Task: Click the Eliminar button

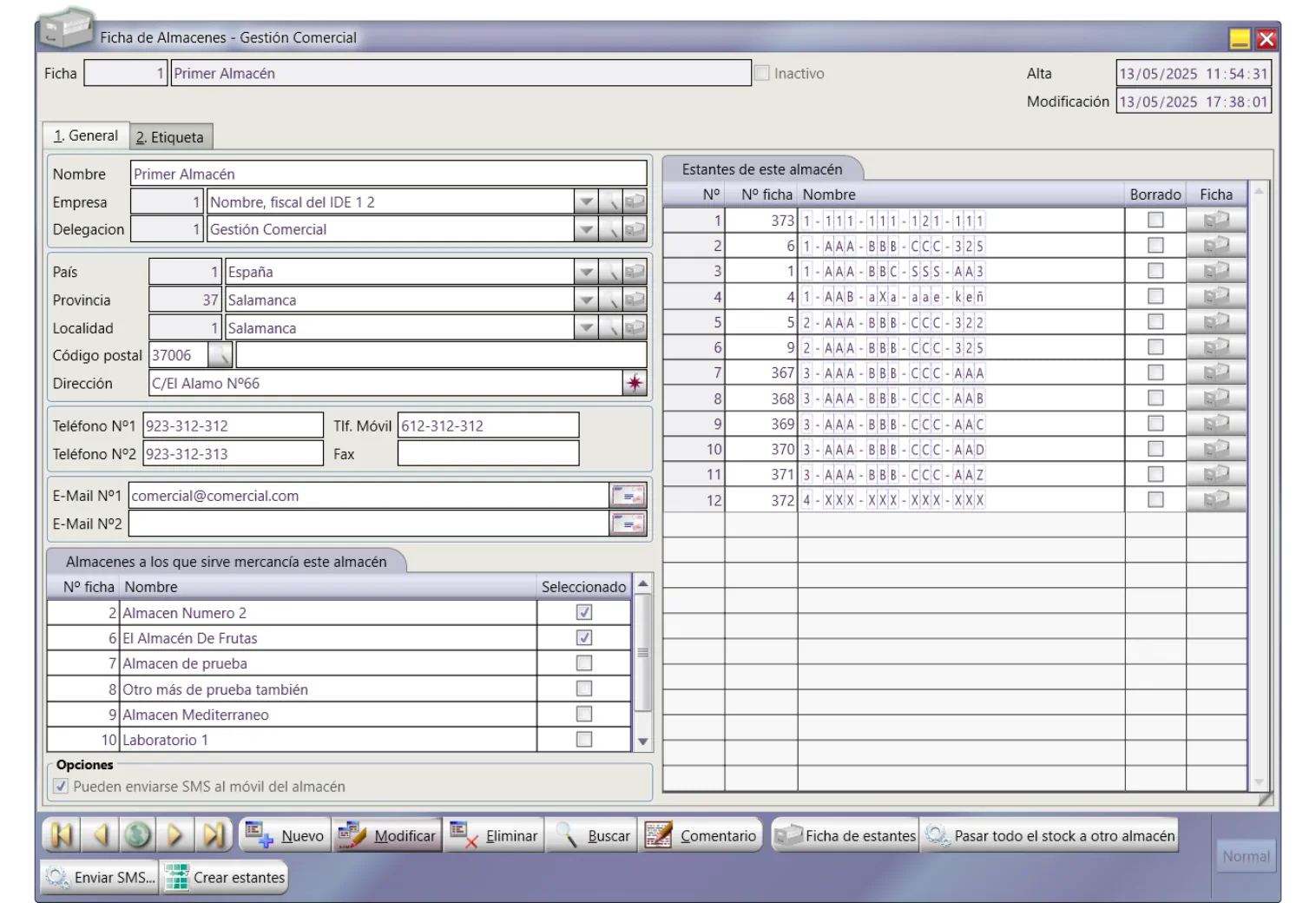Action: [493, 835]
